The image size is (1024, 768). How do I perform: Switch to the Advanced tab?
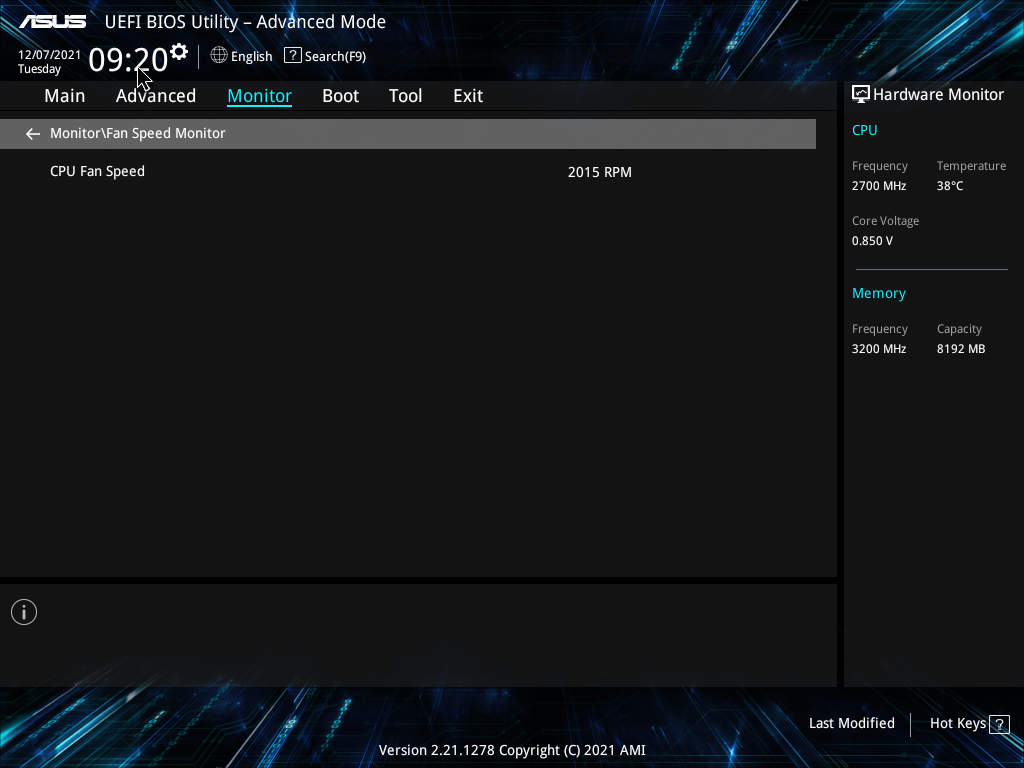[156, 96]
